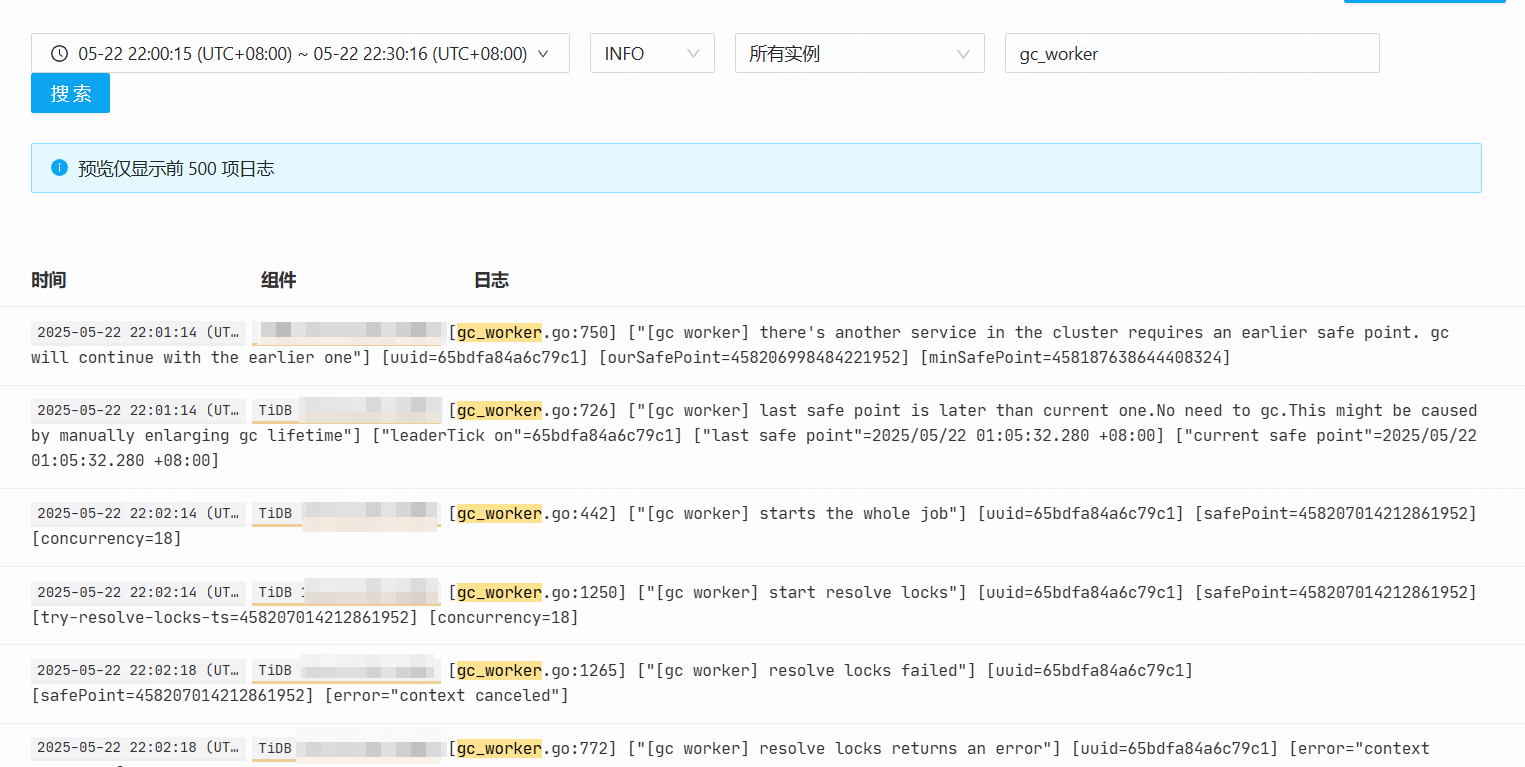Select the timestamp of the gc_worker.go:750 log entry
The image size is (1525, 767).
coord(138,333)
